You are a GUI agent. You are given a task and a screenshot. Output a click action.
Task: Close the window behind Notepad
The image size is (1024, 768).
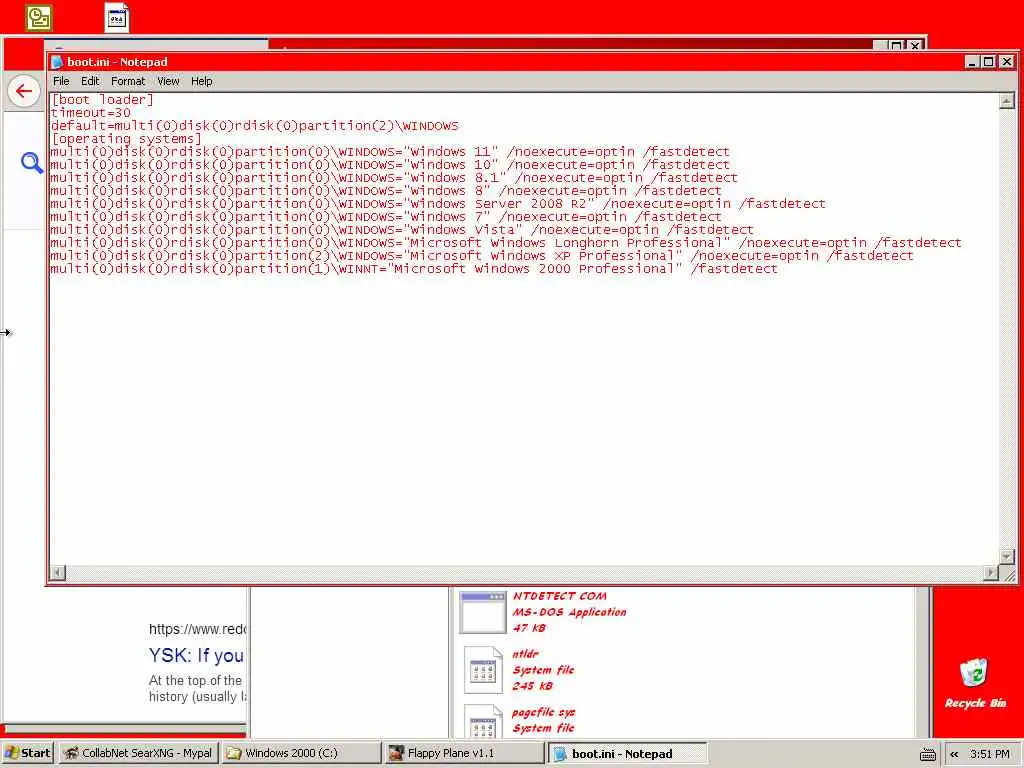click(915, 46)
